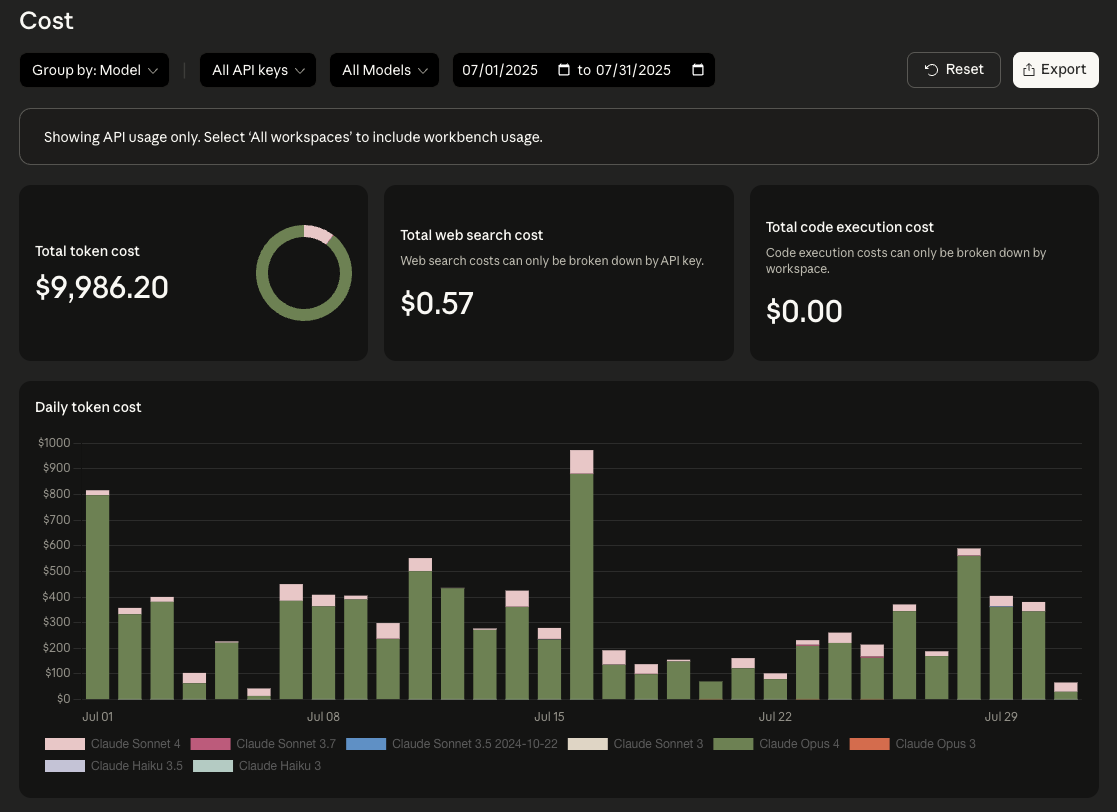Toggle Claude Sonnet 4 in the chart legend
The width and height of the screenshot is (1117, 812).
pos(135,744)
